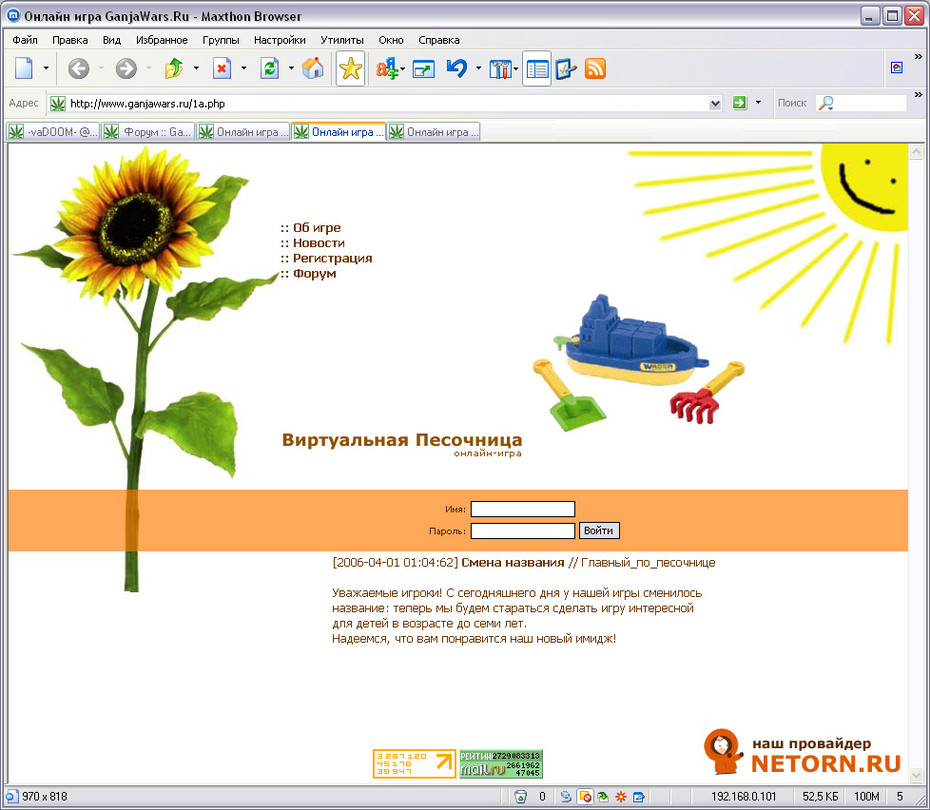Go forward with the Forward arrow button
The height and width of the screenshot is (810, 930).
coord(126,69)
